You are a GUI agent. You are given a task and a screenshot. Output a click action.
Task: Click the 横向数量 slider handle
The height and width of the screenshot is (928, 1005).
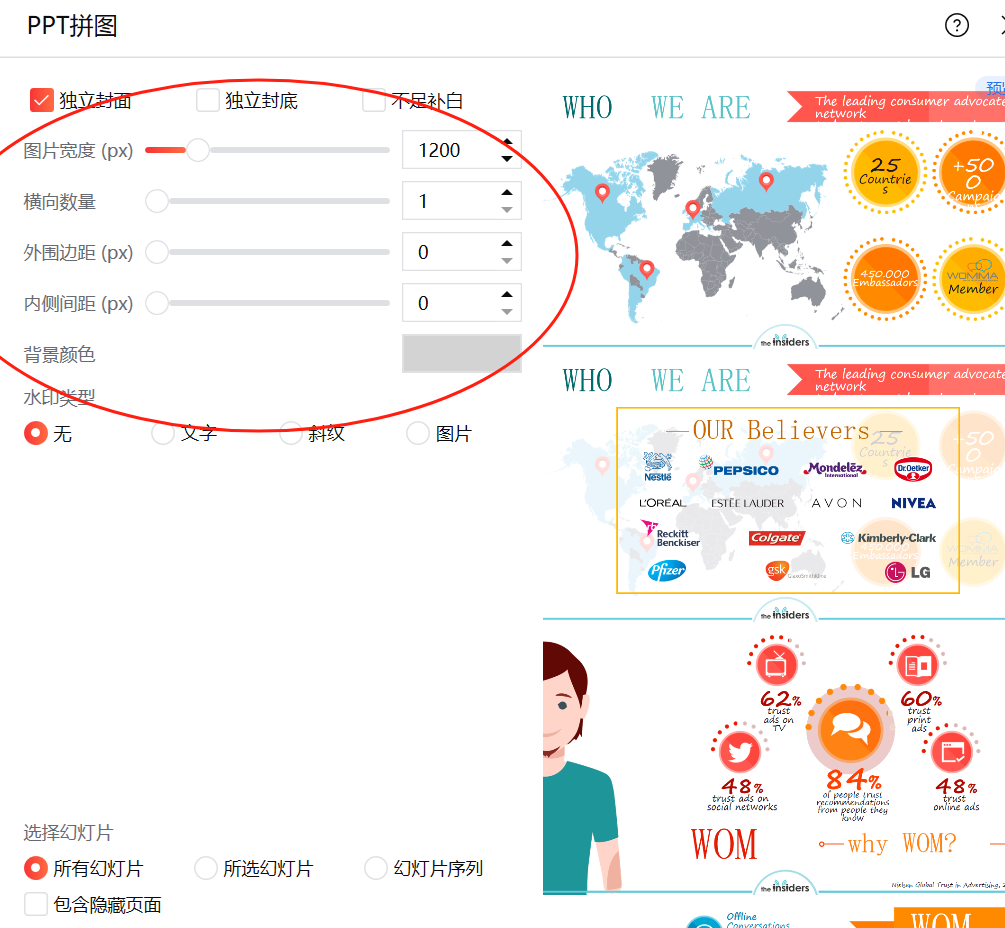pyautogui.click(x=157, y=201)
